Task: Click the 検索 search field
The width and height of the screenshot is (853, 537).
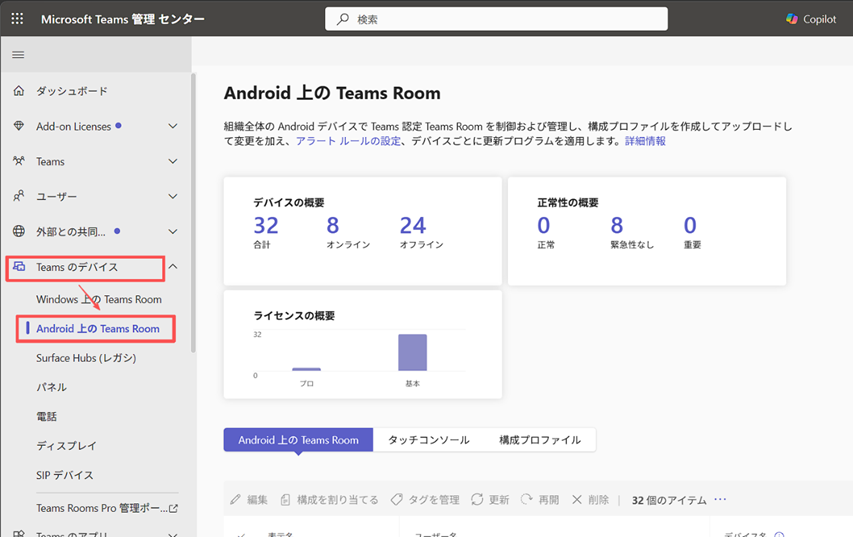Action: point(496,19)
